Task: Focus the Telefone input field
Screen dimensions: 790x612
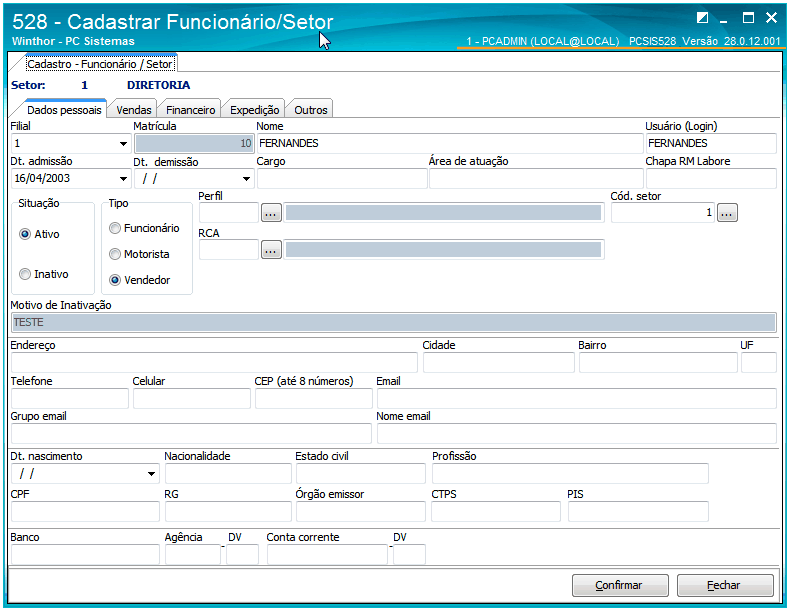Action: pyautogui.click(x=70, y=398)
